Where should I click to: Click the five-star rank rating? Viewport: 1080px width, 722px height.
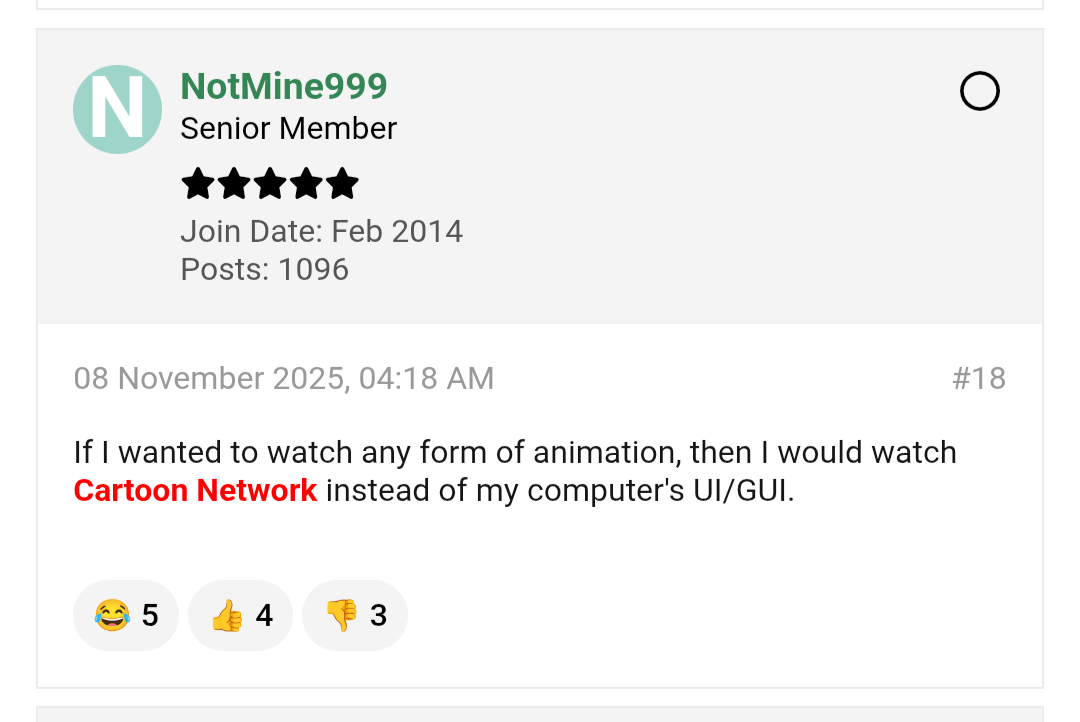pos(269,184)
